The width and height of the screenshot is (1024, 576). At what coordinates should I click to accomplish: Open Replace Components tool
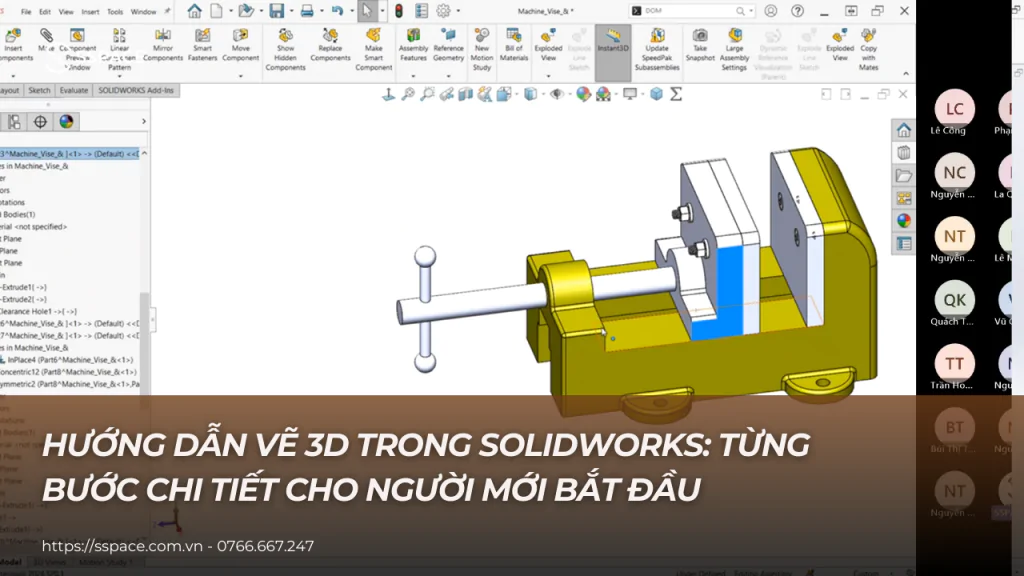(x=330, y=45)
